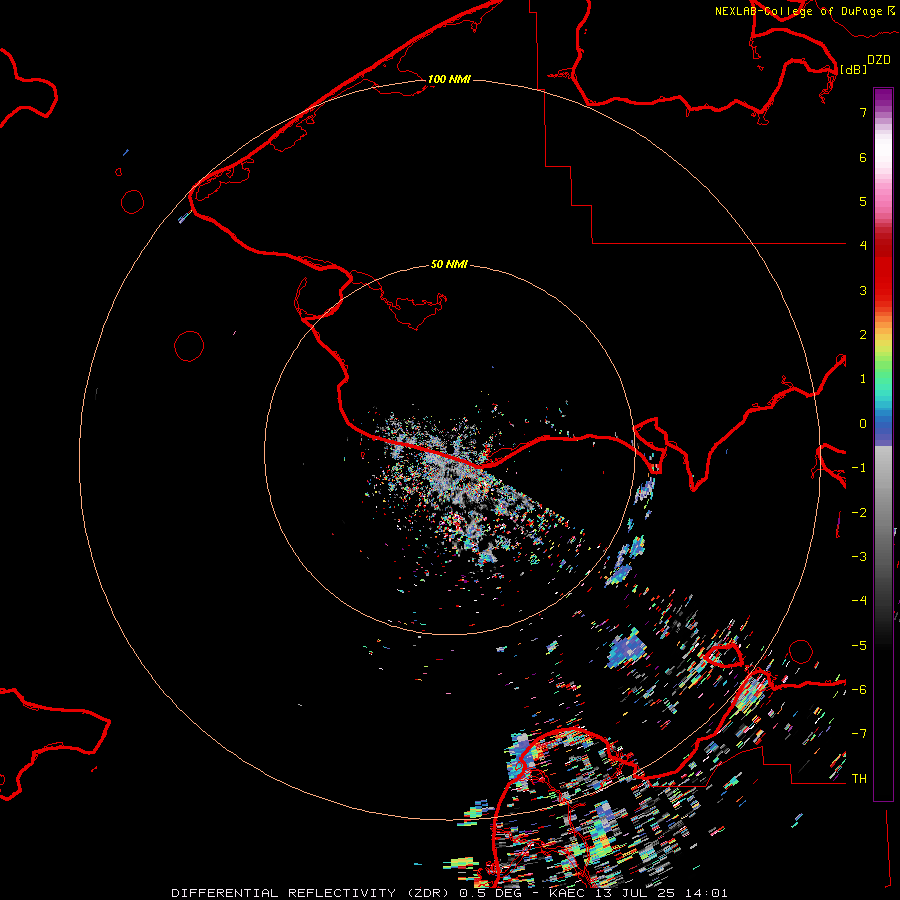The image size is (900, 900).
Task: Click the TH threshold label on the scale
Action: [859, 779]
